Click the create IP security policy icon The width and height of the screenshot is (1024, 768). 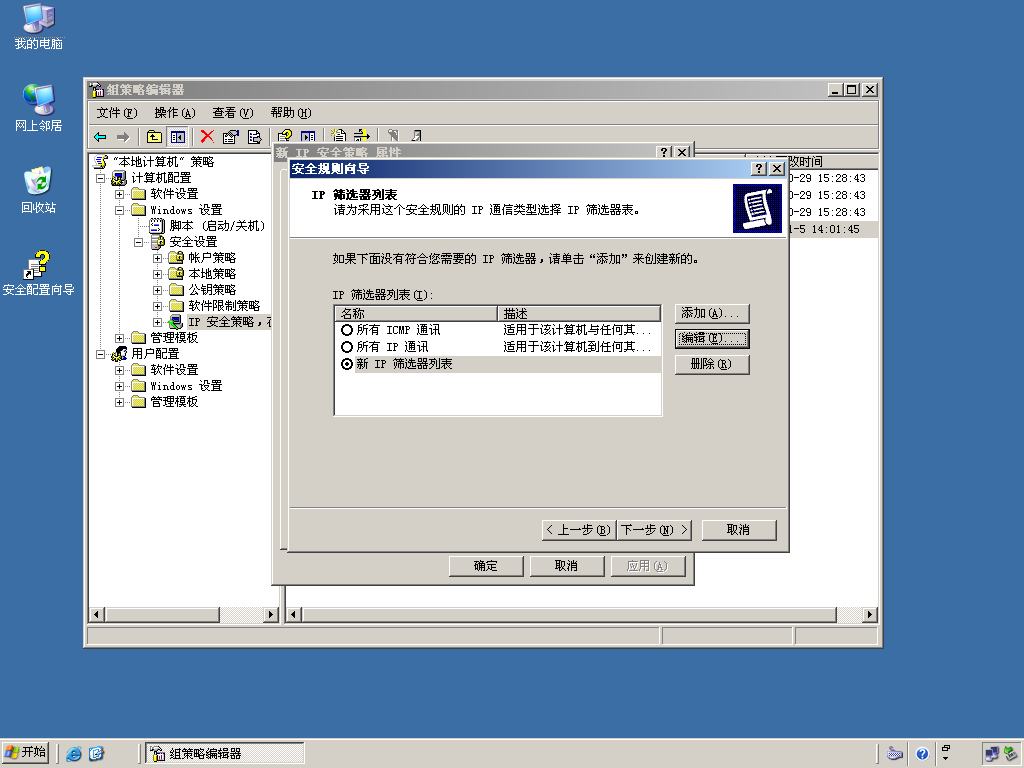pos(338,136)
